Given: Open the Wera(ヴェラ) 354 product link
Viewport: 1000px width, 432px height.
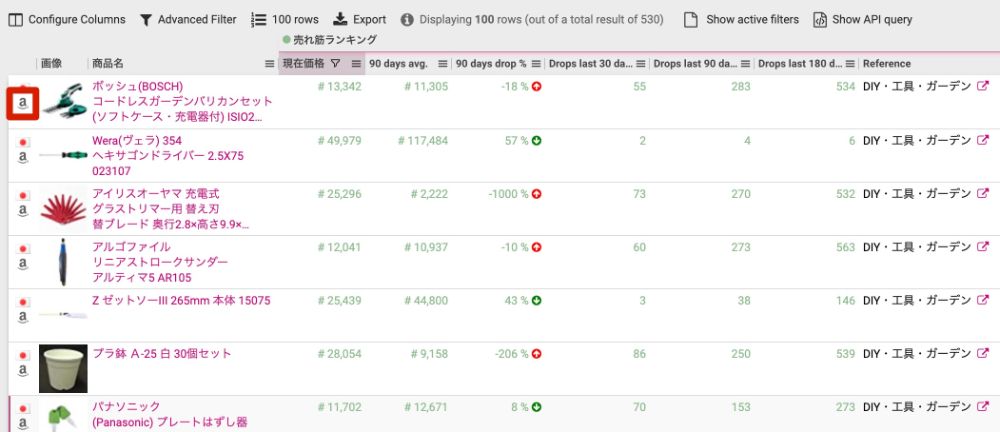Looking at the screenshot, I should coord(168,156).
